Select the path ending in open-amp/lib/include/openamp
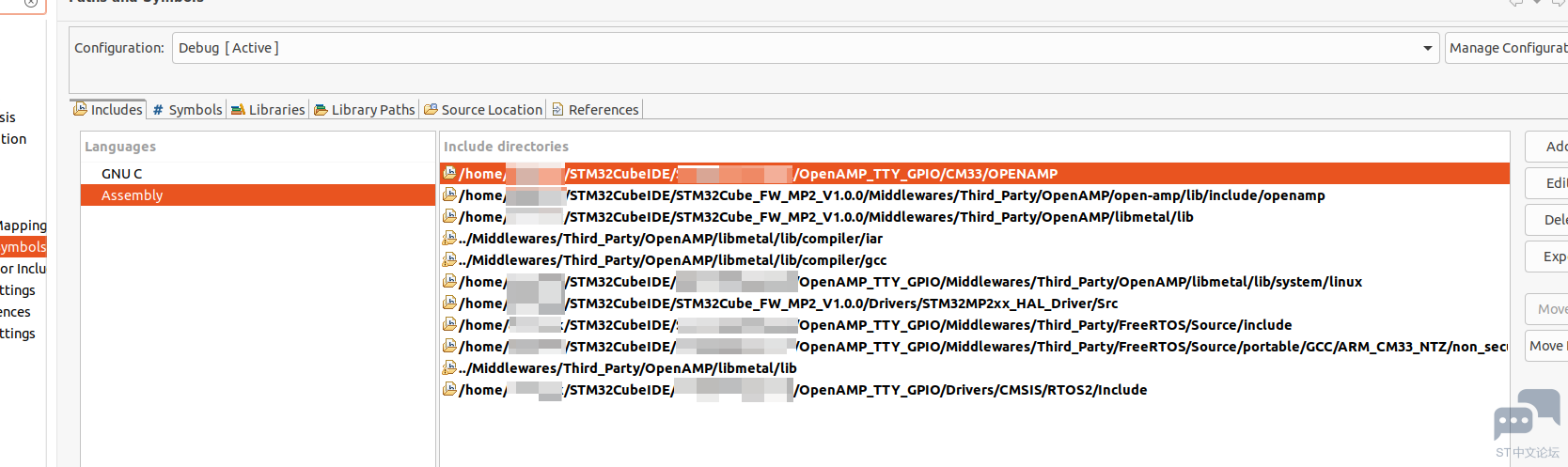This screenshot has width=1568, height=467. 975,195
